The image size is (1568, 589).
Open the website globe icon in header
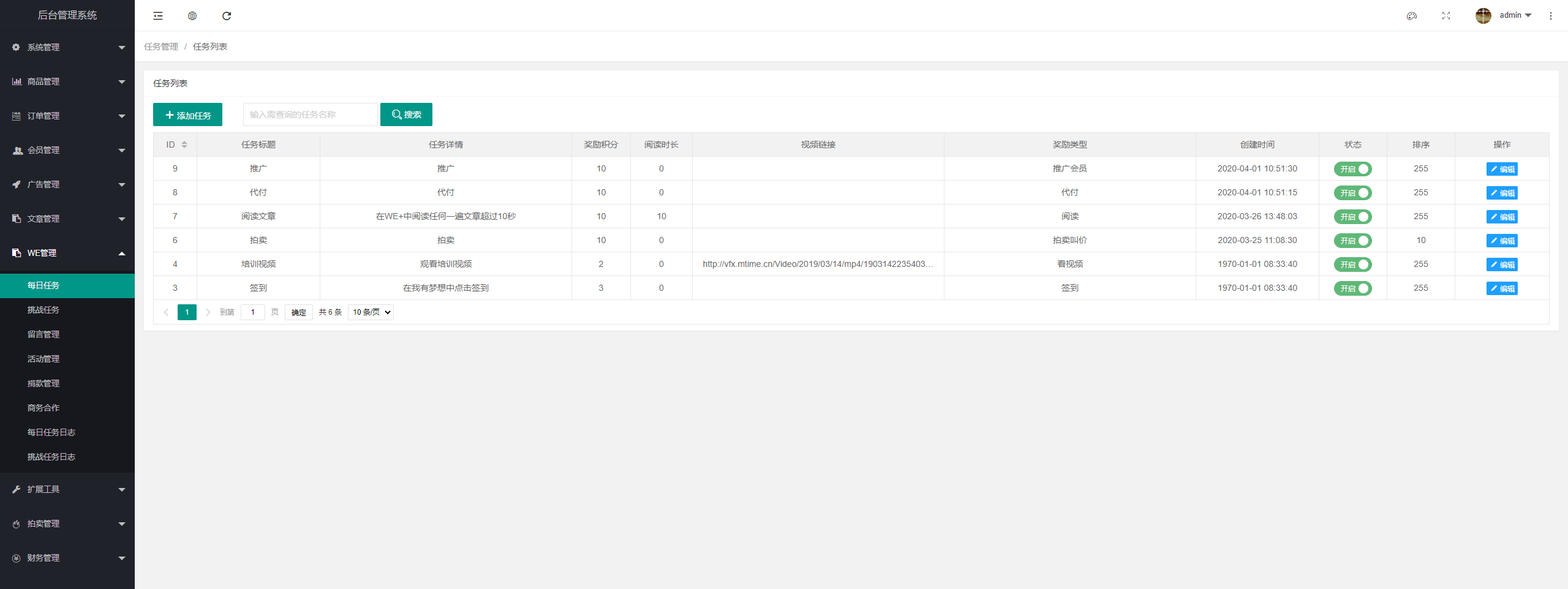point(192,16)
